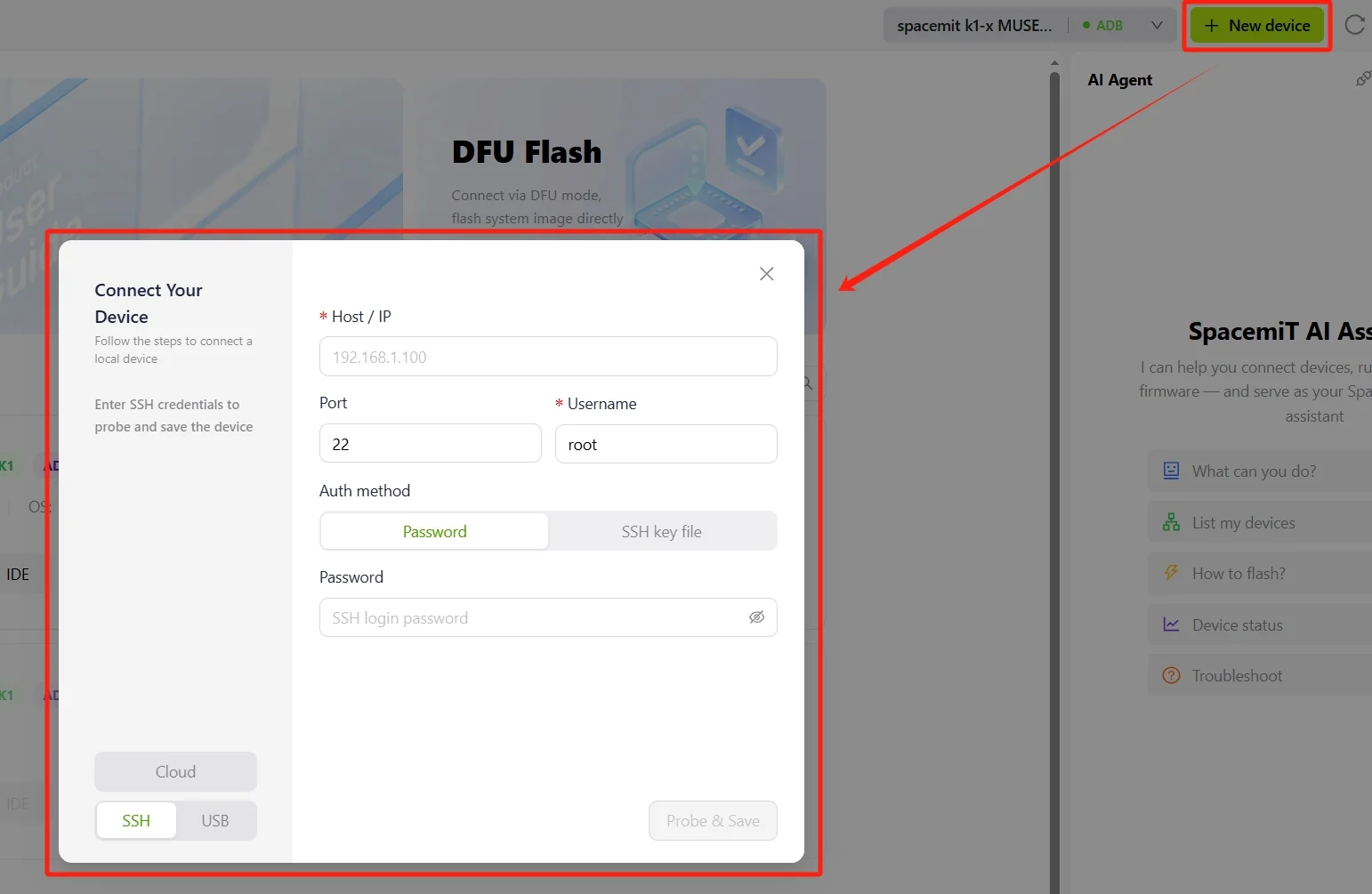This screenshot has height=894, width=1372.
Task: Pick the 'How to flash?' suggestion
Action: click(x=1260, y=574)
